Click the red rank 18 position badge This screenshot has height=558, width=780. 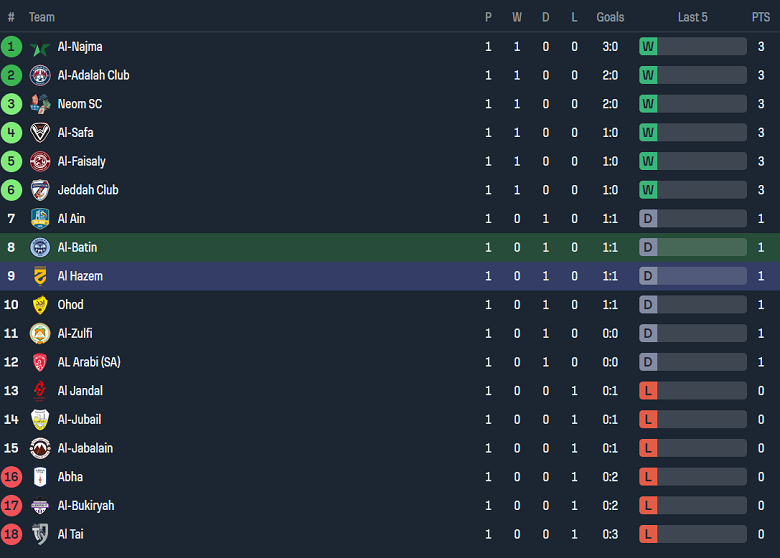(x=12, y=534)
